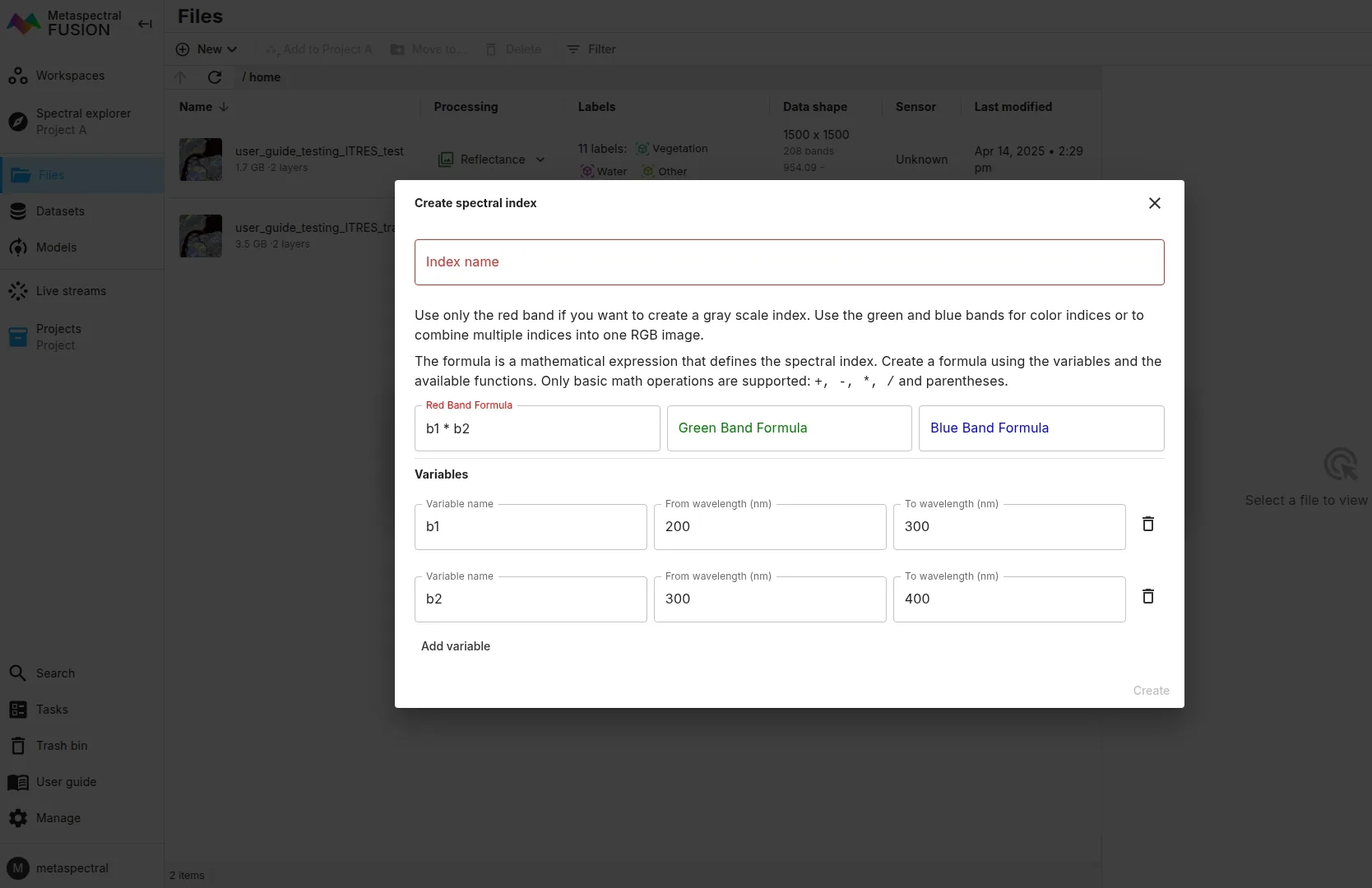Delete the b1 variable row
The height and width of the screenshot is (888, 1372).
coord(1147,525)
